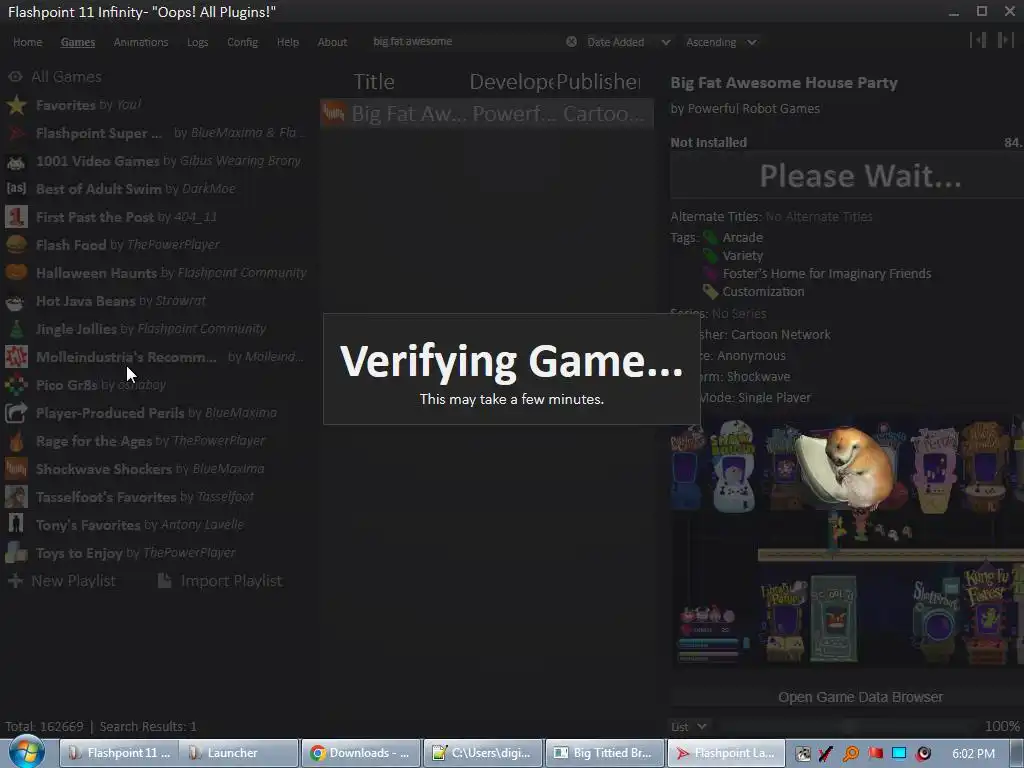
Task: Open the Games tab
Action: 78,42
